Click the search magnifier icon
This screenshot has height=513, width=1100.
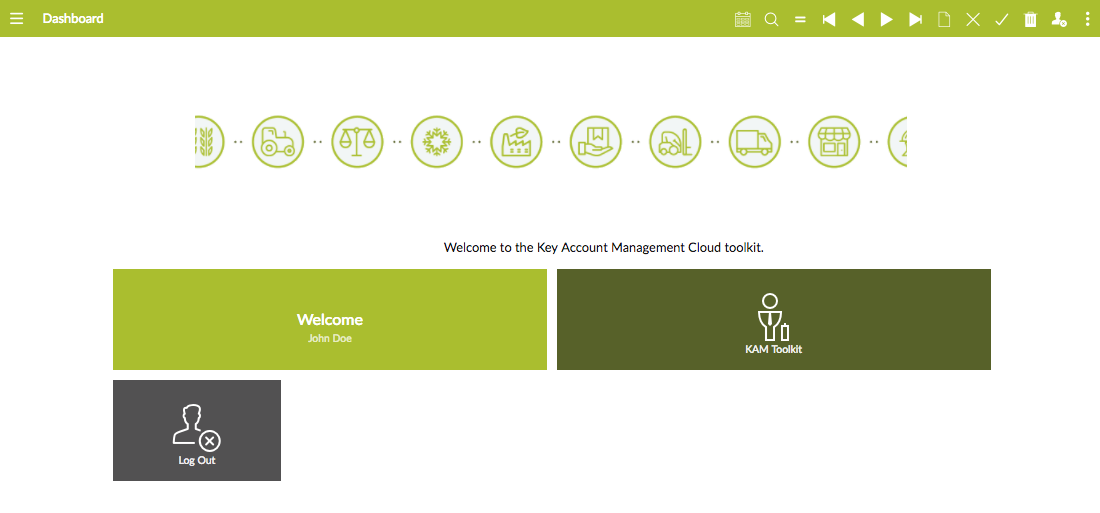click(x=771, y=19)
